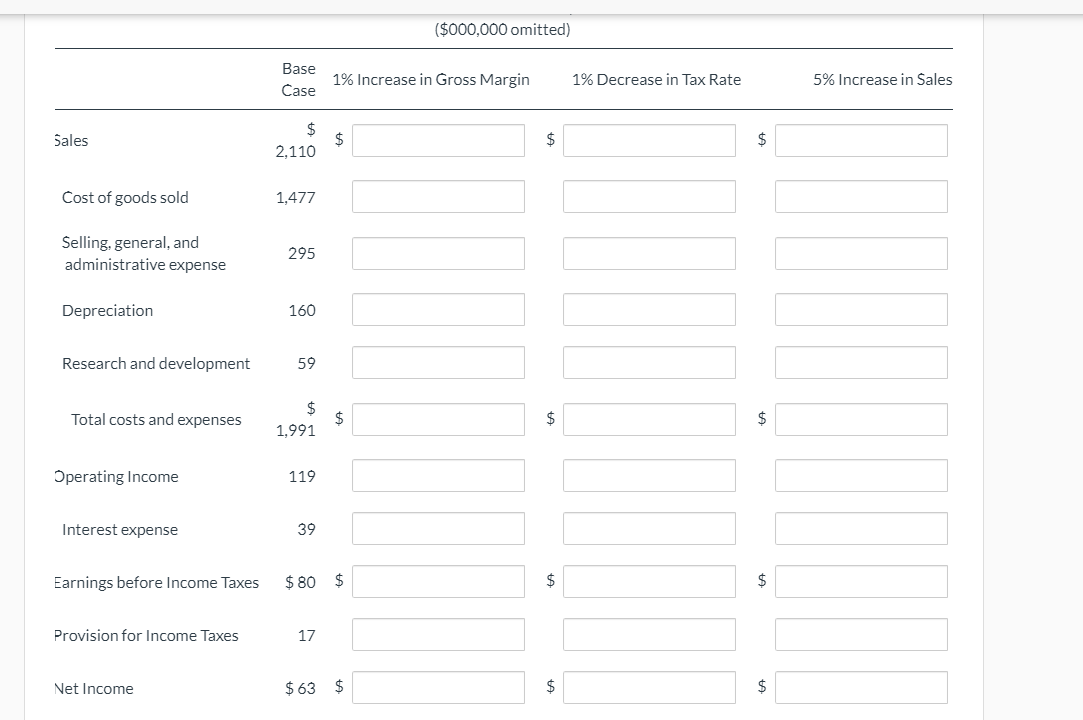
Task: Focus Operating Income input under Tax Rate scenario
Action: coord(649,476)
